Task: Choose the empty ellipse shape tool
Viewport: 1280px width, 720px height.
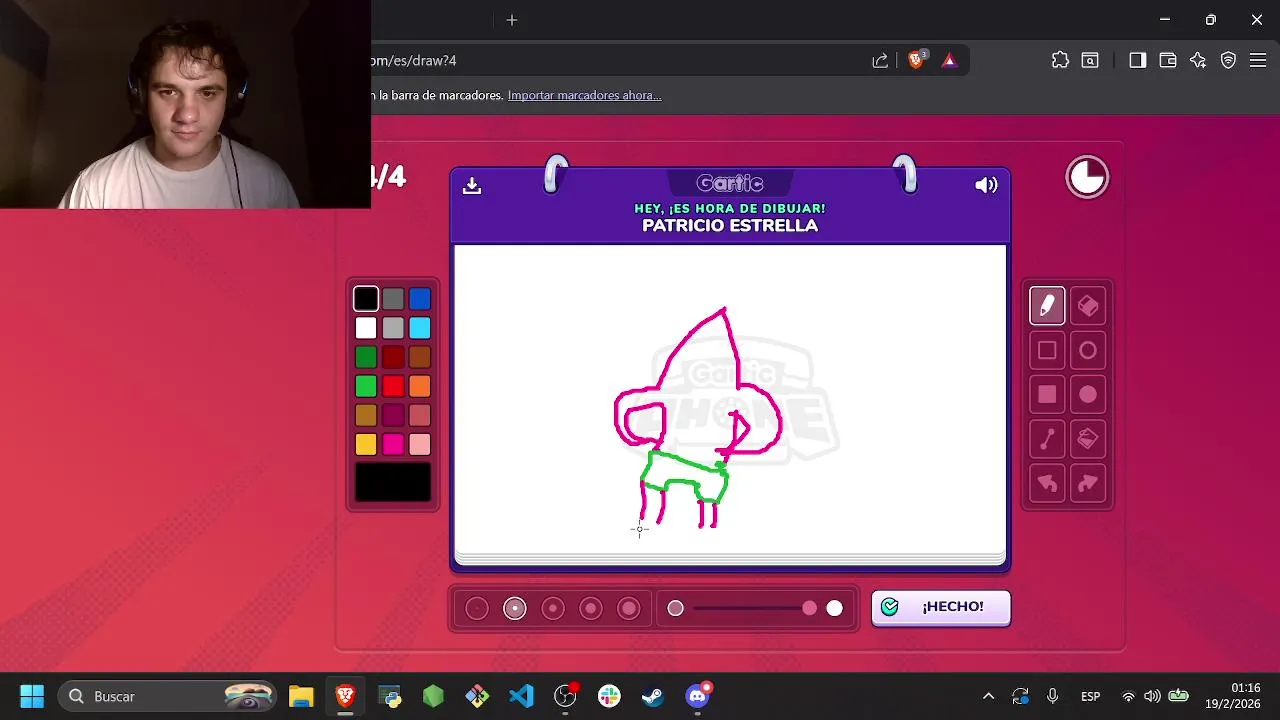Action: 1088,350
